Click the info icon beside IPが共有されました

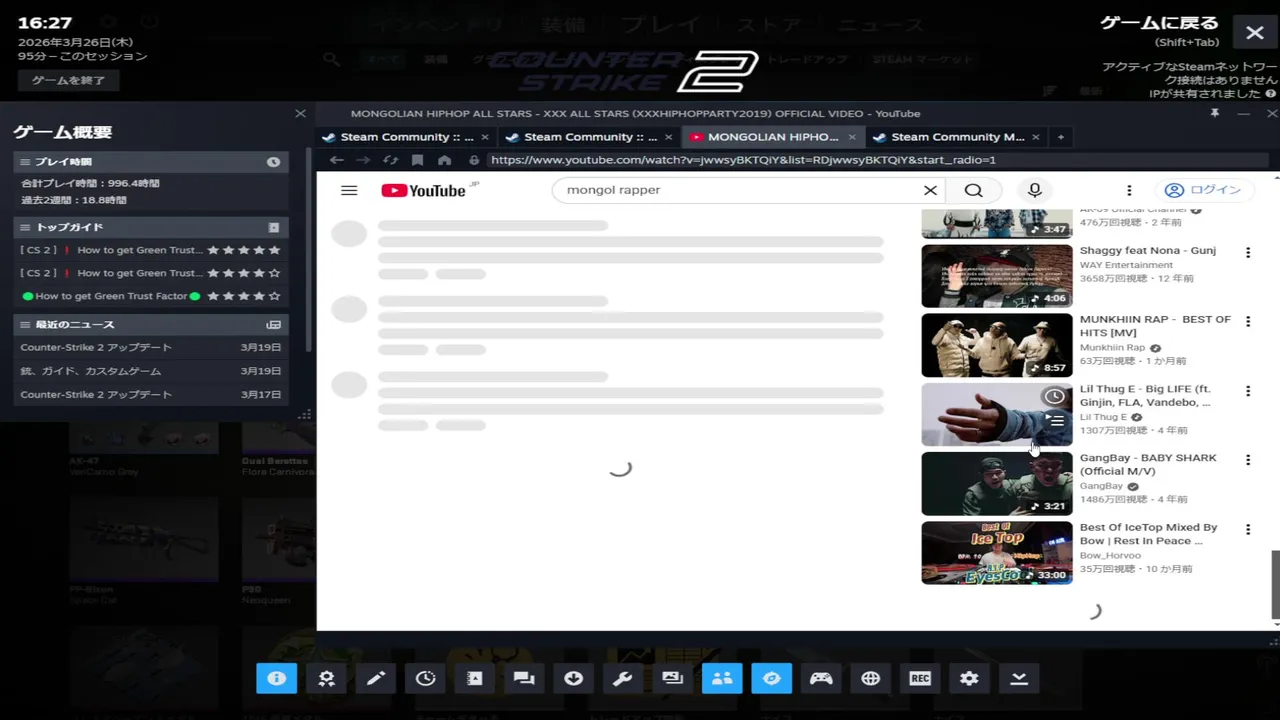point(1271,94)
